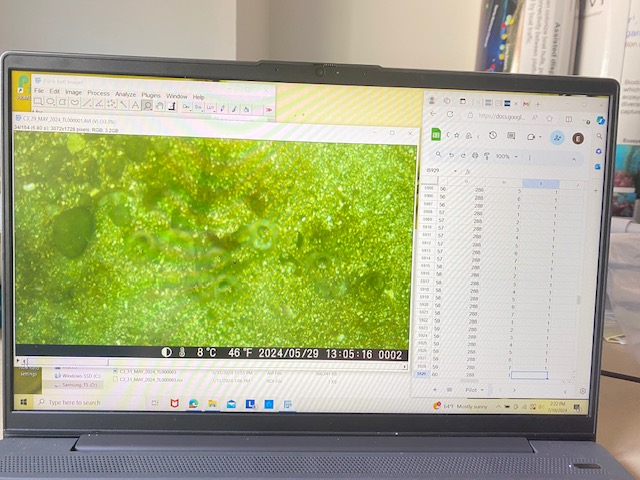Open the Help menu in ImageJ
Screen dimensions: 640x480
(198, 97)
